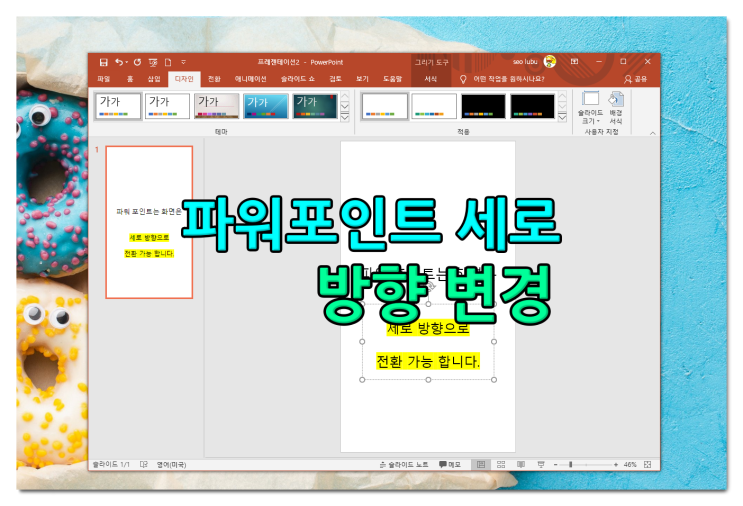Apply the blue gradient theme thumbnail

click(266, 106)
